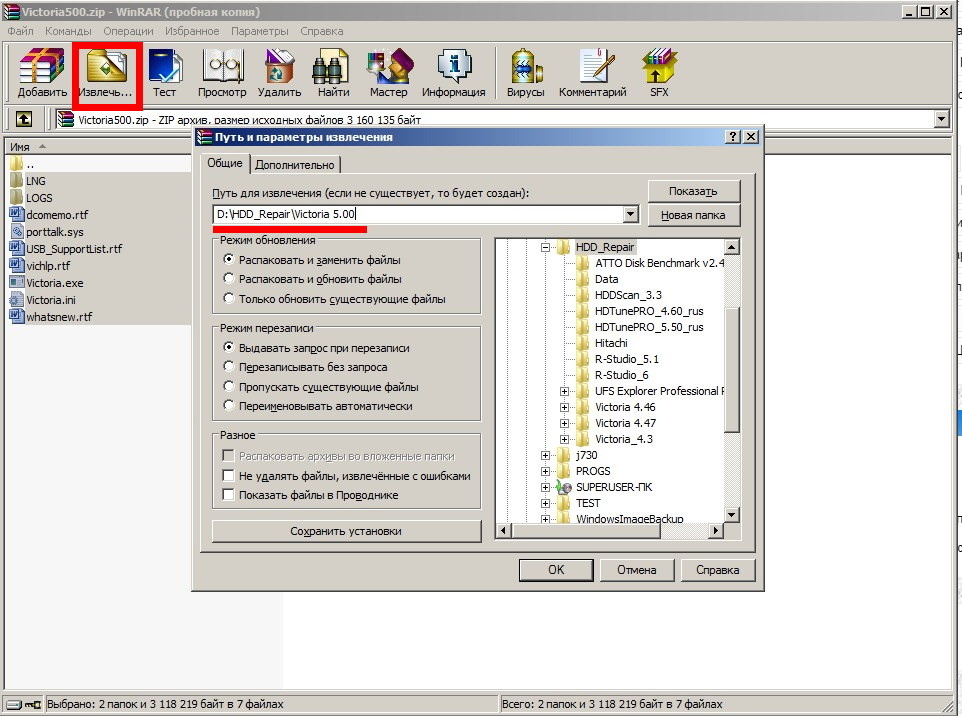
Task: Click the dialog Справка button
Action: [717, 569]
